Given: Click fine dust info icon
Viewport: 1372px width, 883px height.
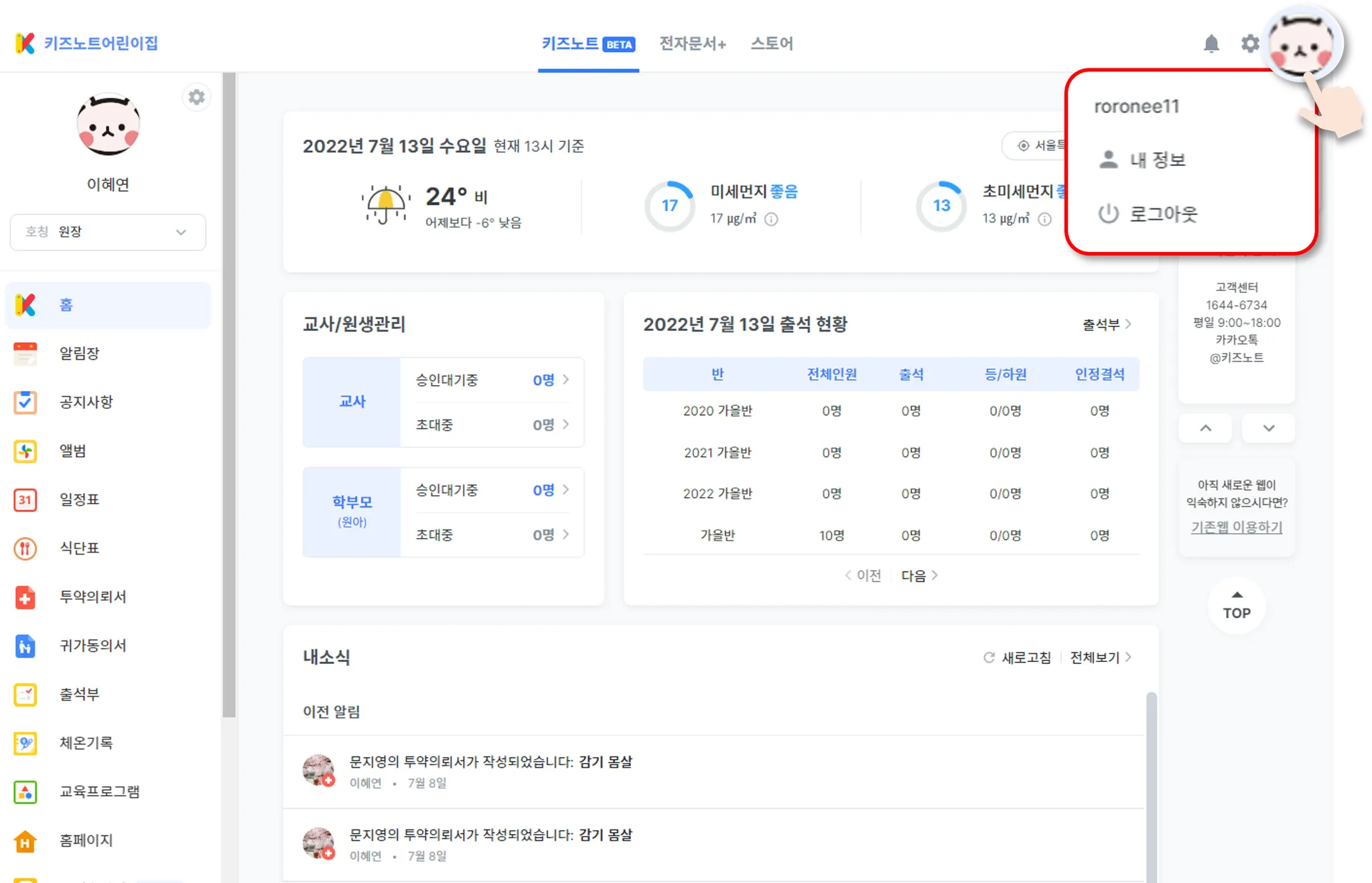Looking at the screenshot, I should click(x=771, y=219).
